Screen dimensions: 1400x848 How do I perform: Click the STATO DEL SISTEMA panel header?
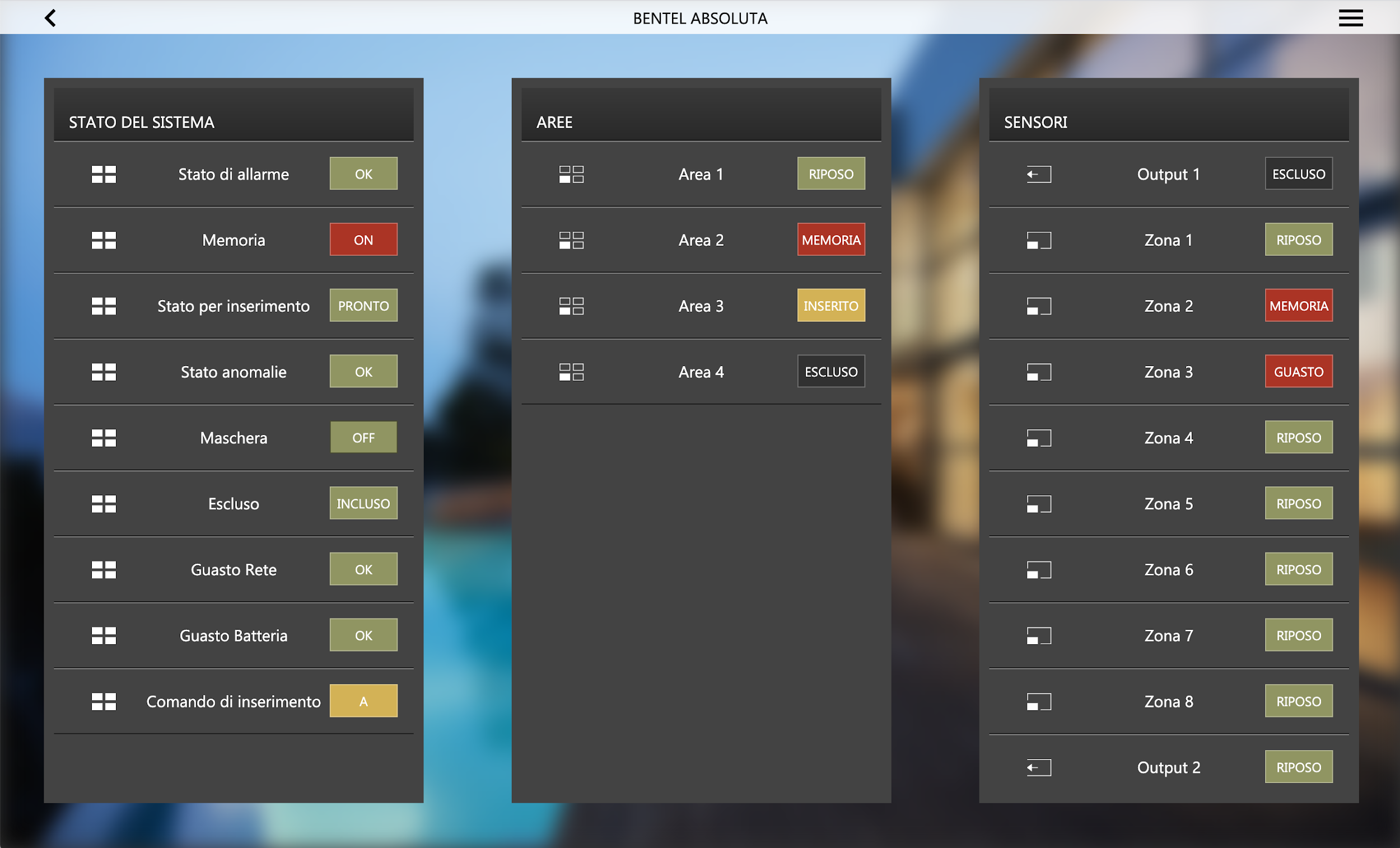coord(234,115)
